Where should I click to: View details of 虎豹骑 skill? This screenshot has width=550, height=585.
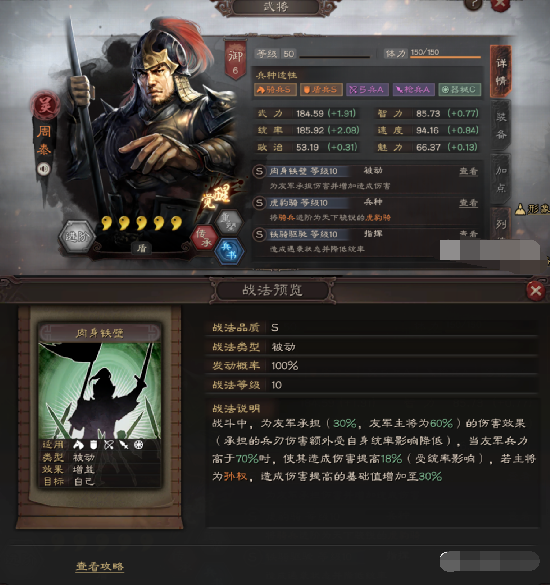tap(468, 203)
